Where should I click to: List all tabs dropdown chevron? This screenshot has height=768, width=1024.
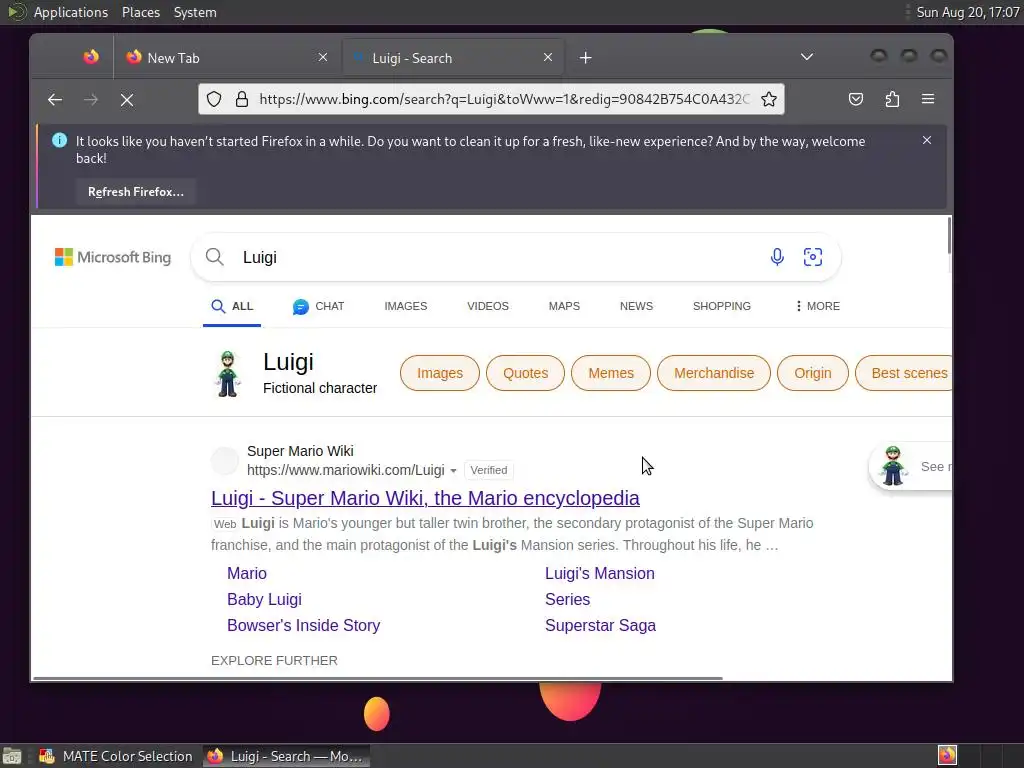pos(807,57)
